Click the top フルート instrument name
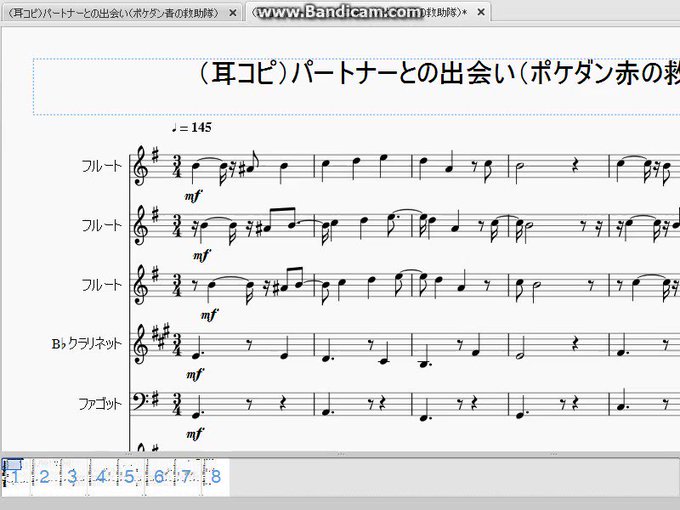This screenshot has width=680, height=510. tap(102, 166)
